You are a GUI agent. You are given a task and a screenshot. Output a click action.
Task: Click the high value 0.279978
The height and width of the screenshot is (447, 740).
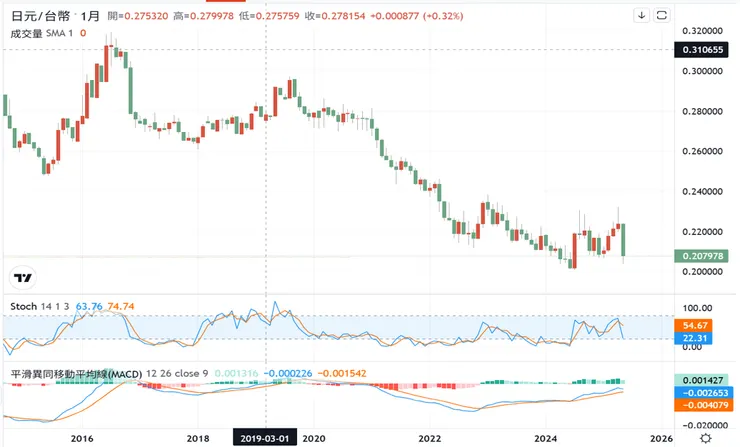(211, 16)
